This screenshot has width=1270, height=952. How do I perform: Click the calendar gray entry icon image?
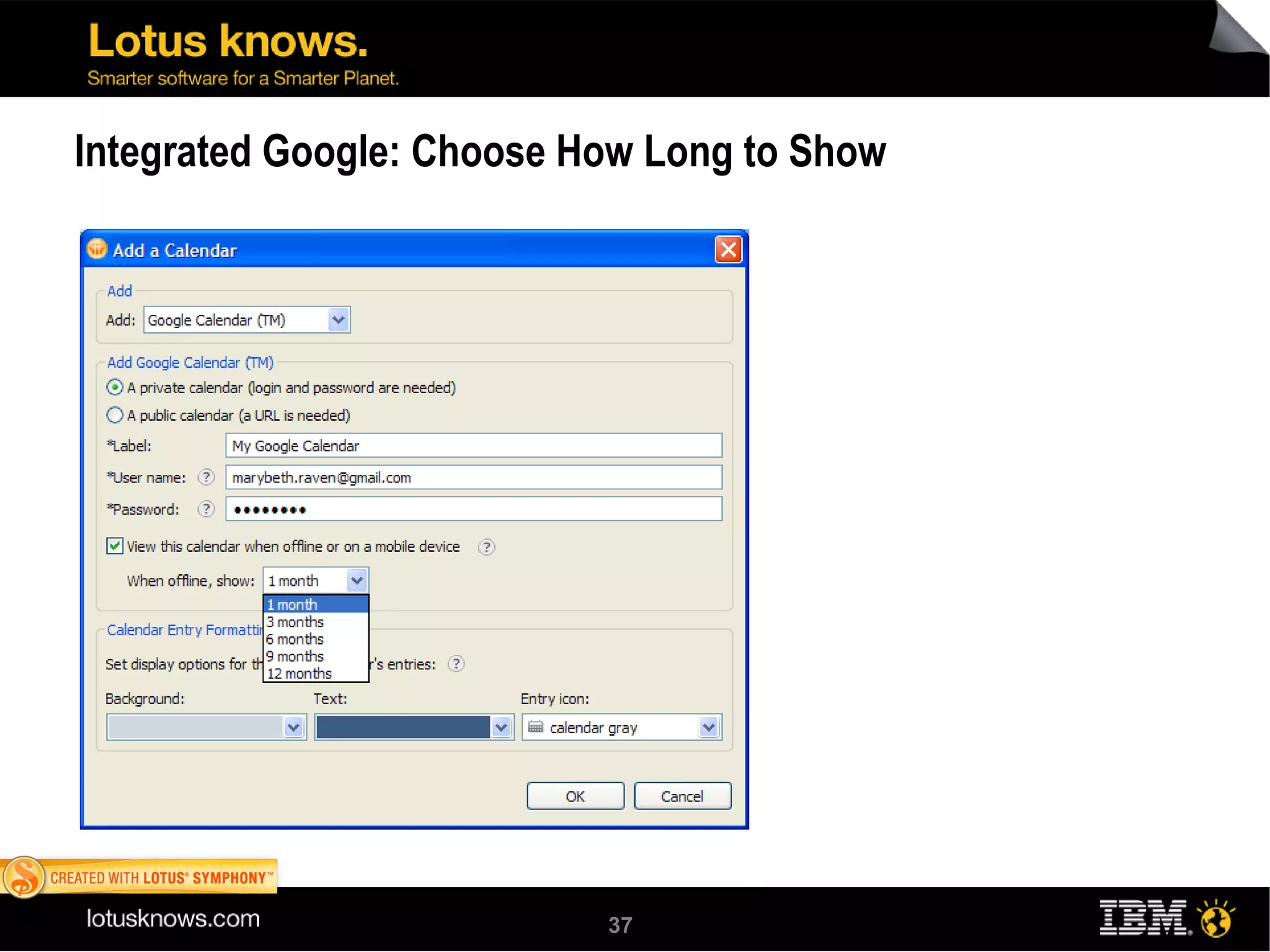[536, 727]
